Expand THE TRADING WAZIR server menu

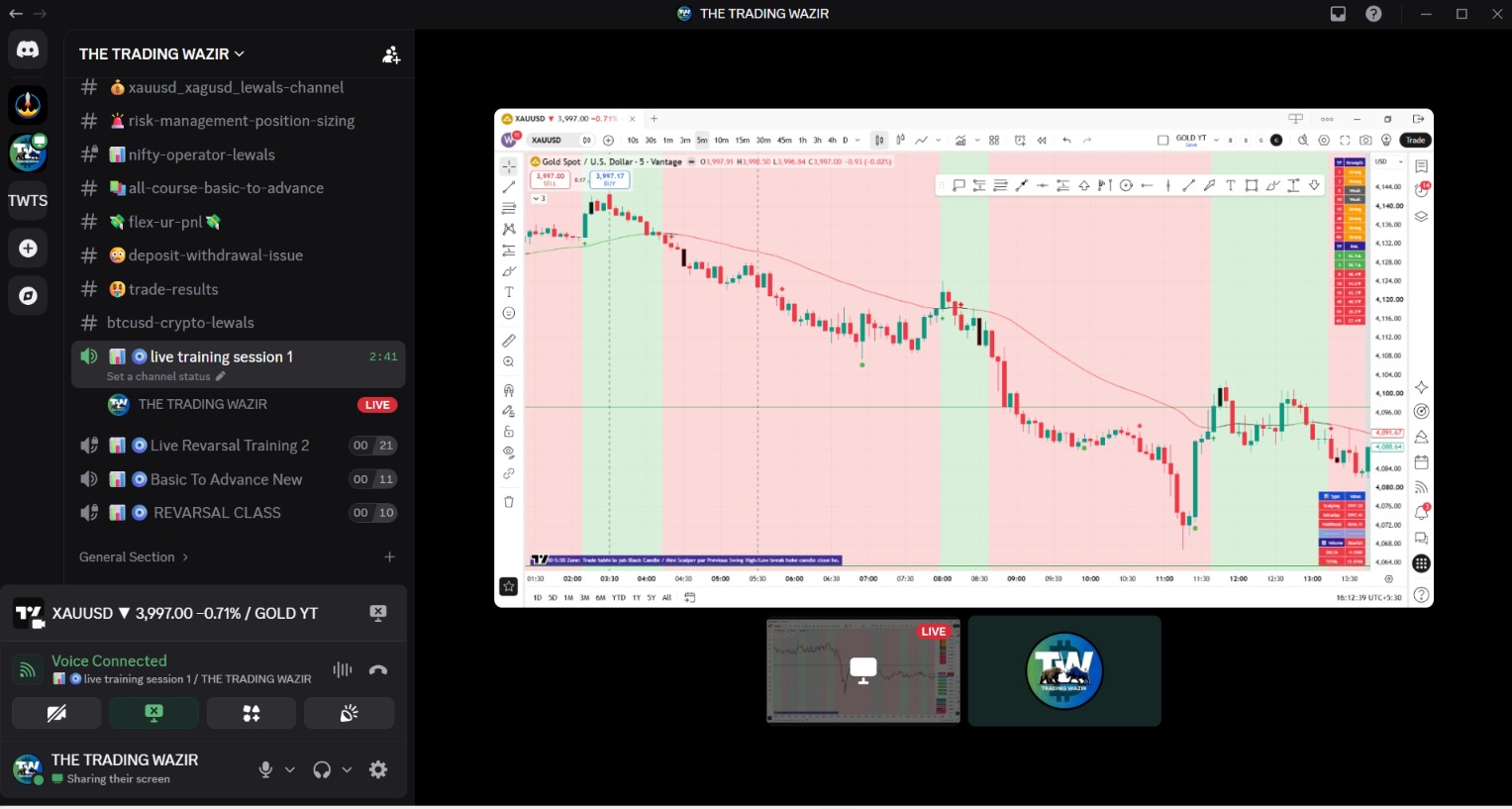point(161,54)
